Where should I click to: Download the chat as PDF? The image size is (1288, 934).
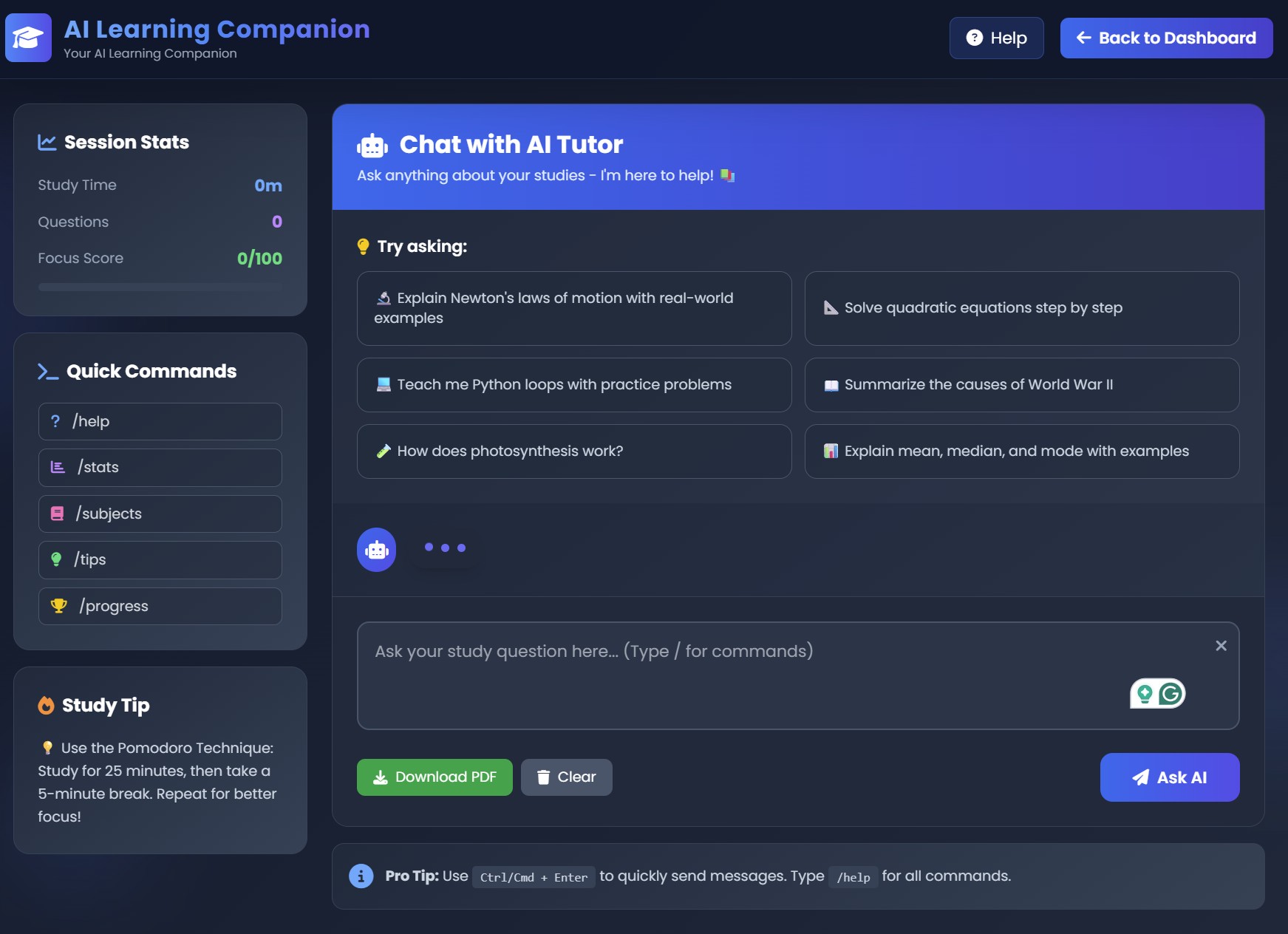(x=435, y=777)
